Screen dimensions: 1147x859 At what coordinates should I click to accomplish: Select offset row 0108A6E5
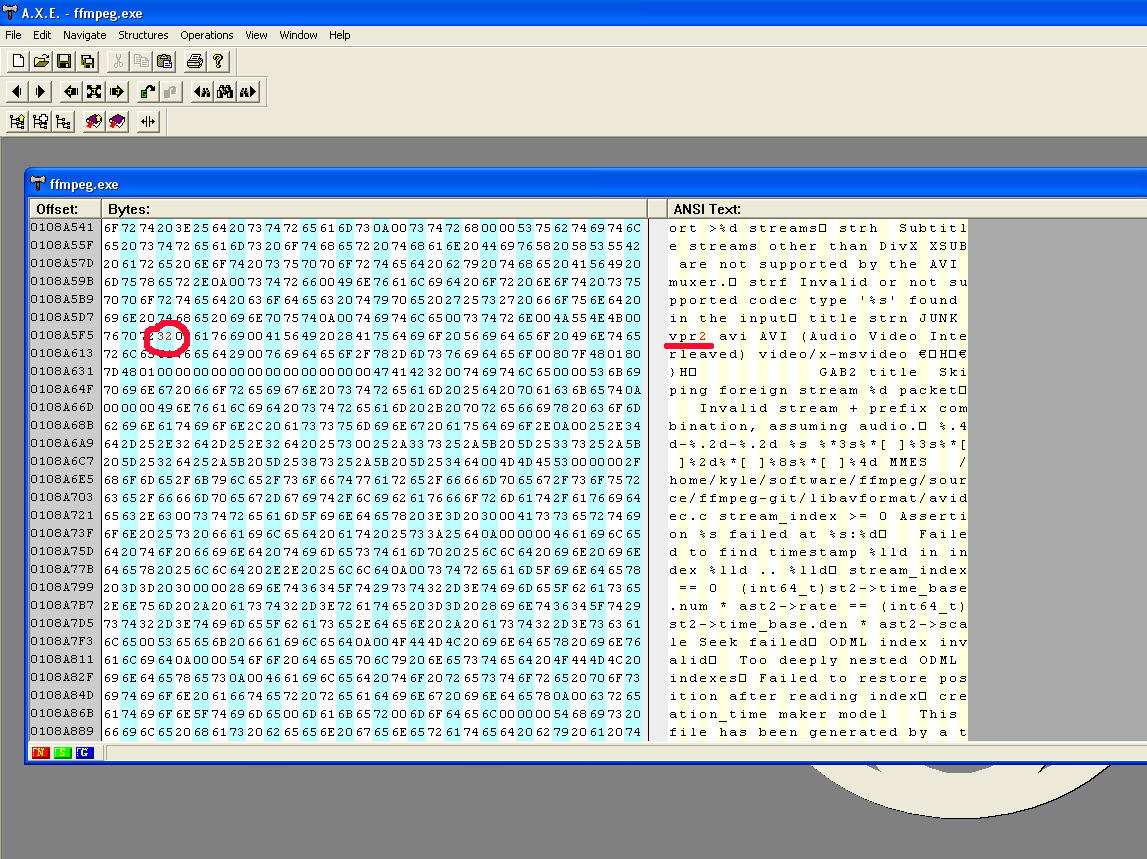coord(62,479)
